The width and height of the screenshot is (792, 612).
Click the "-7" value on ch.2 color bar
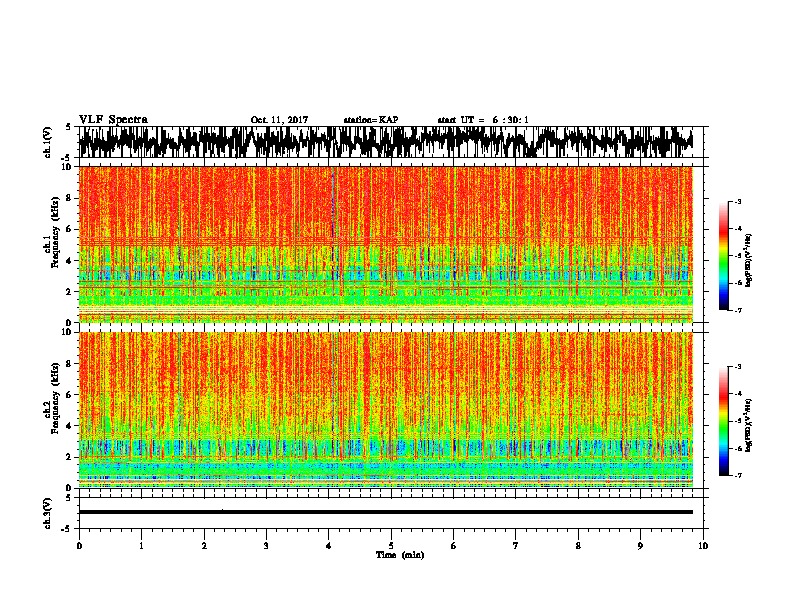point(738,475)
